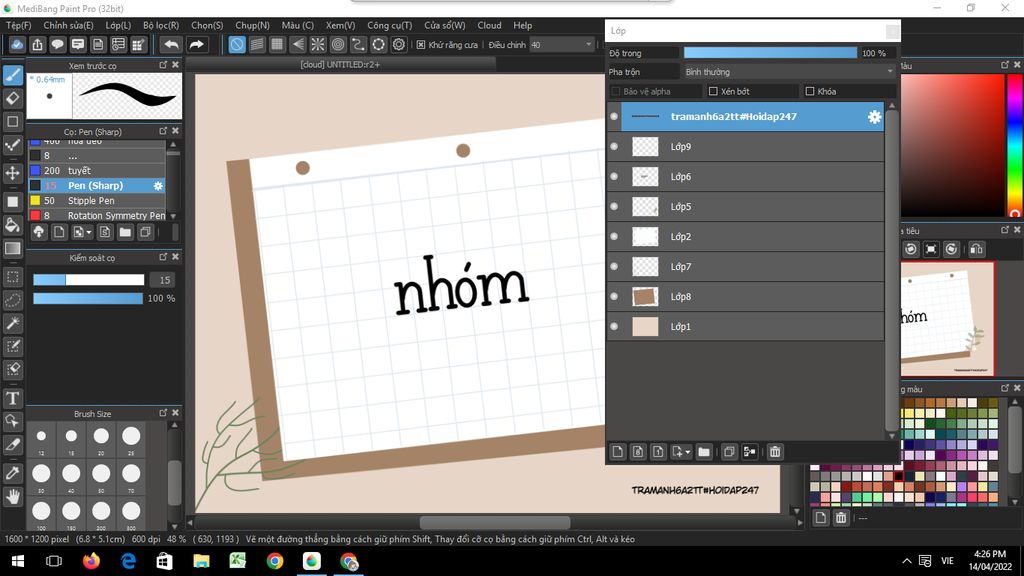The image size is (1024, 576).
Task: Select the Hand tool
Action: tap(13, 496)
